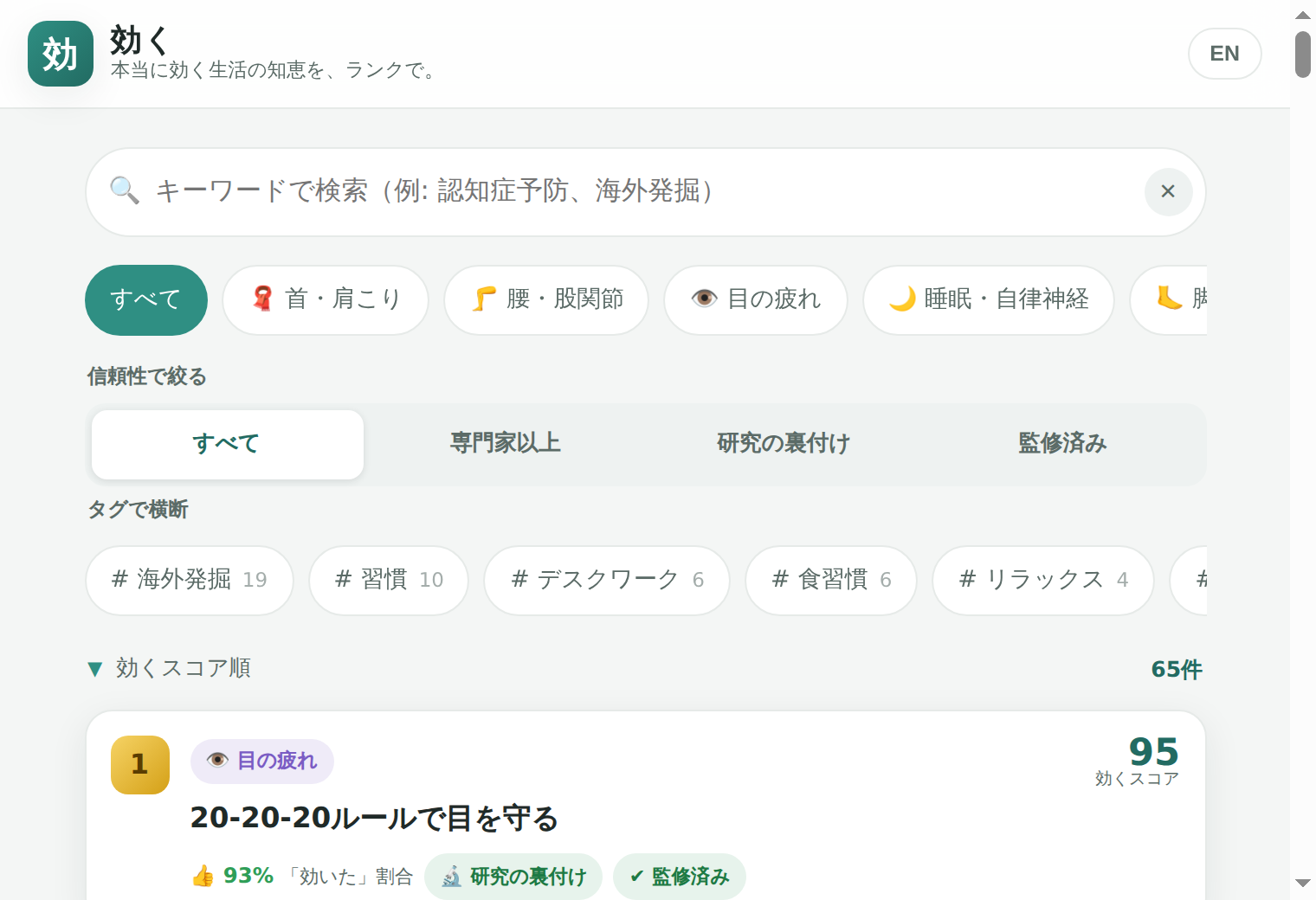Click the eye icon in card's 目の疲れ tag
Viewport: 1316px width, 900px height.
coord(217,760)
